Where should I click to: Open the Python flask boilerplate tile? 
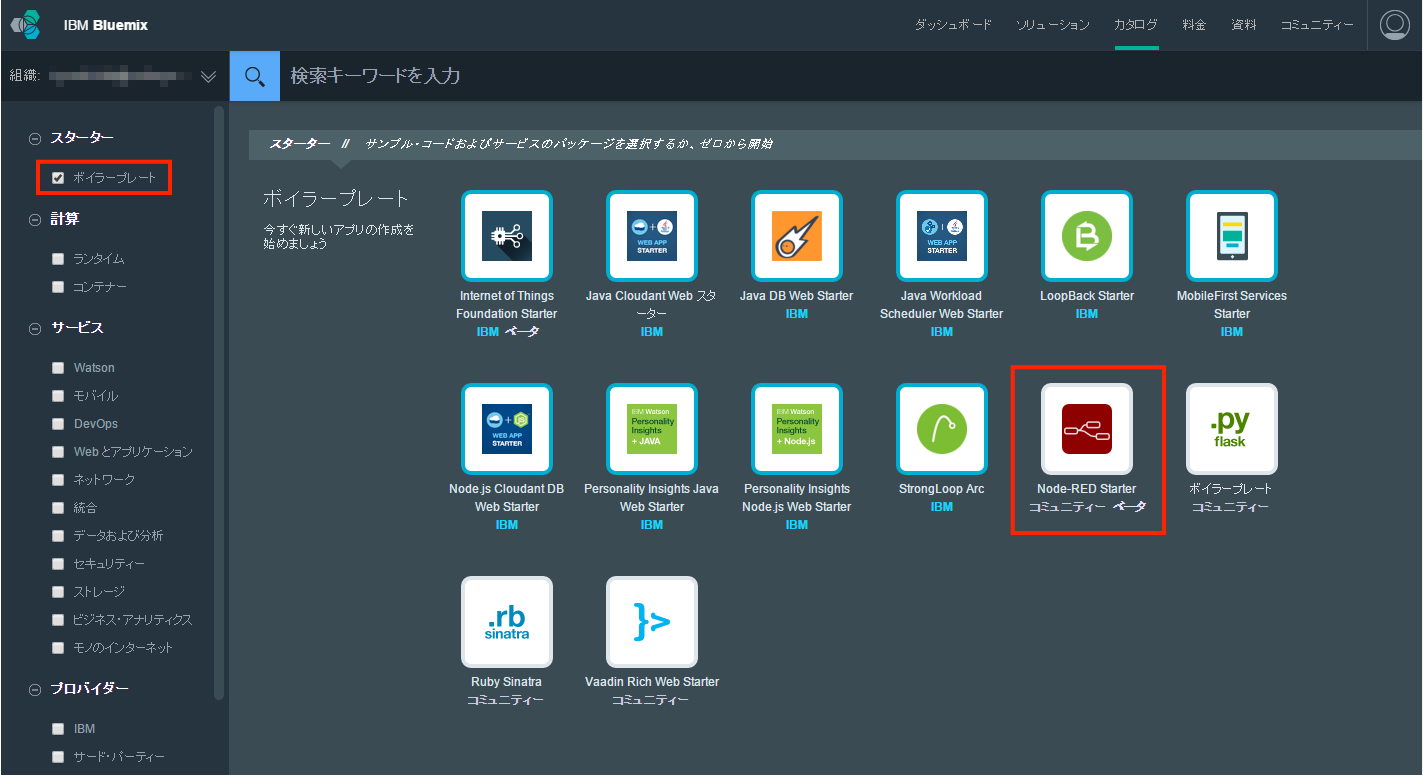(x=1232, y=429)
